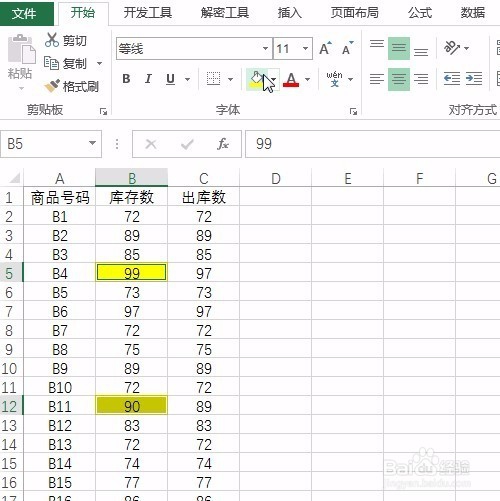Switch to the Insert (插入) tab
This screenshot has height=501, width=500.
(x=290, y=13)
